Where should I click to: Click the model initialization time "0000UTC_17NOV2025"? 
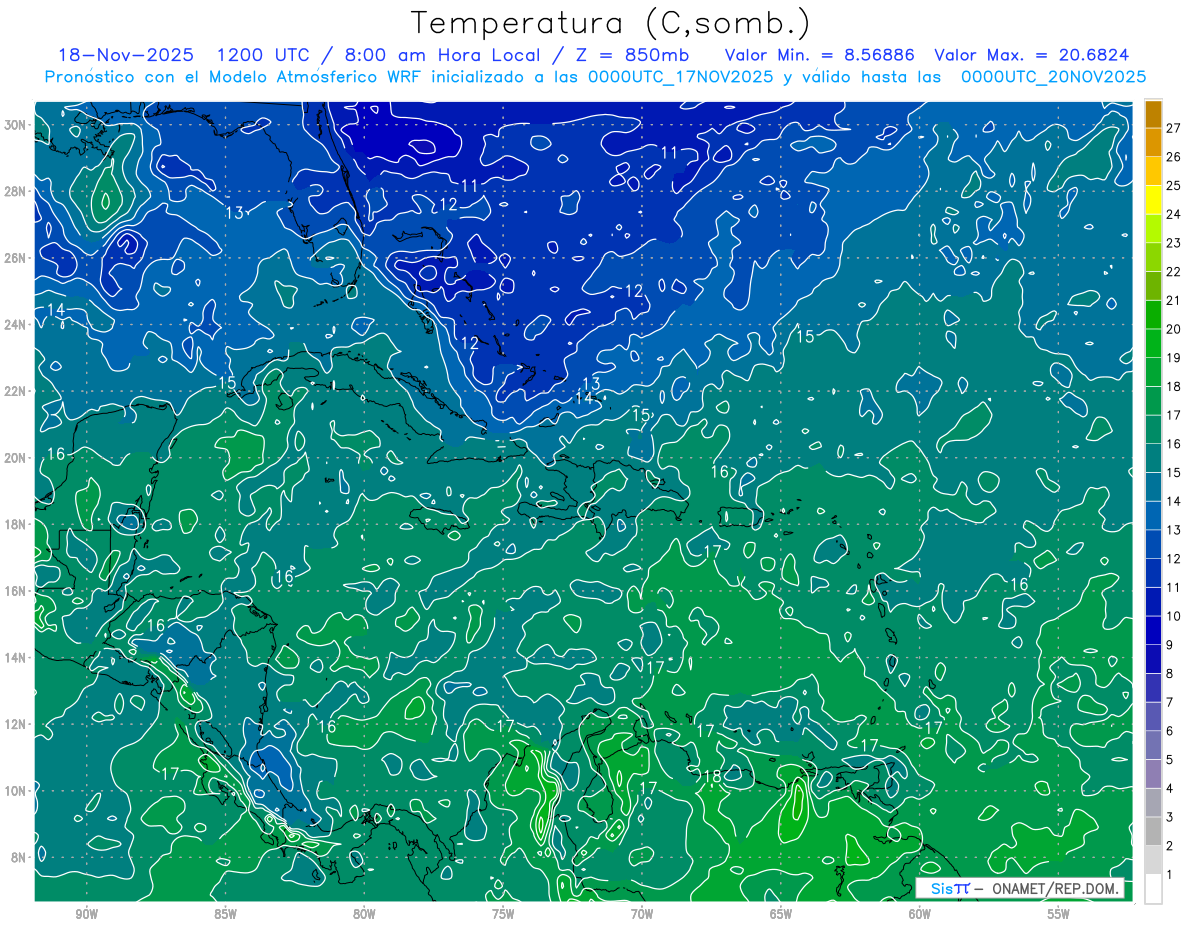(683, 76)
